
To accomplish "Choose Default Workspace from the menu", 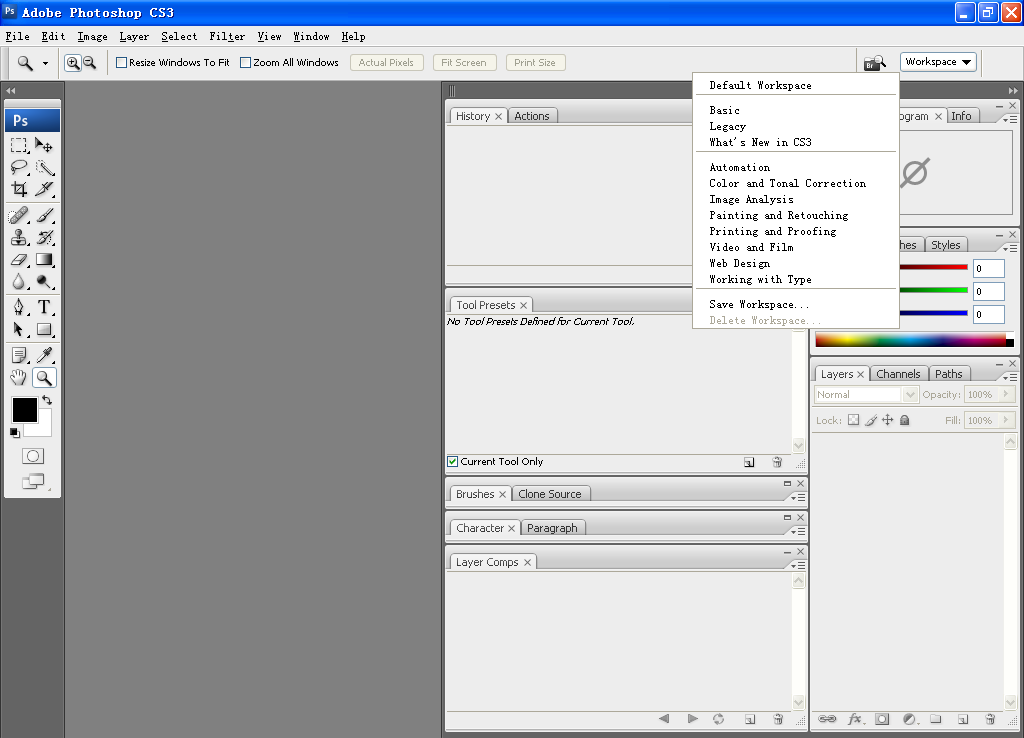I will (795, 86).
